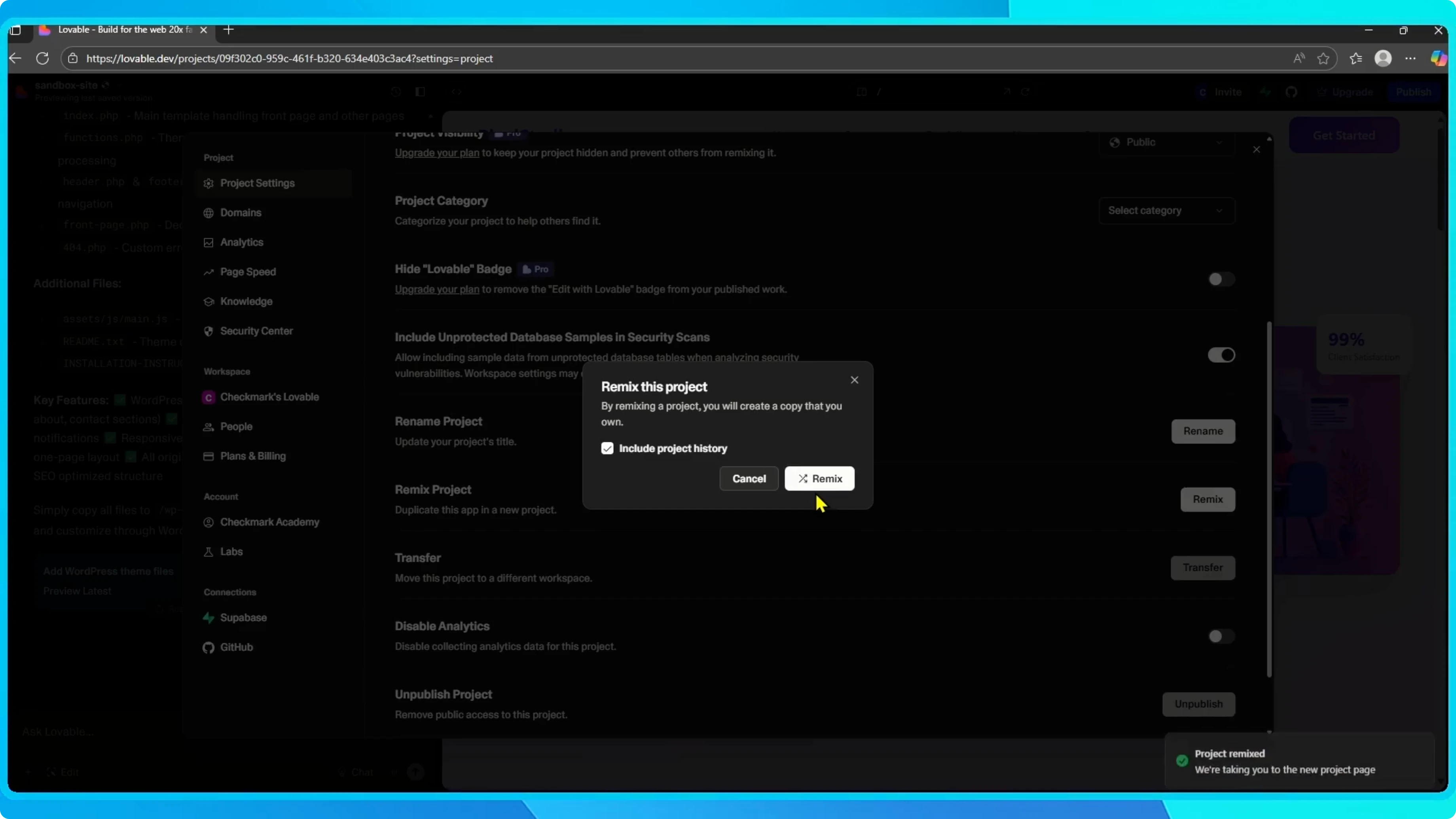Image resolution: width=1456 pixels, height=819 pixels.
Task: Open tab actions menu icon
Action: pos(15,30)
